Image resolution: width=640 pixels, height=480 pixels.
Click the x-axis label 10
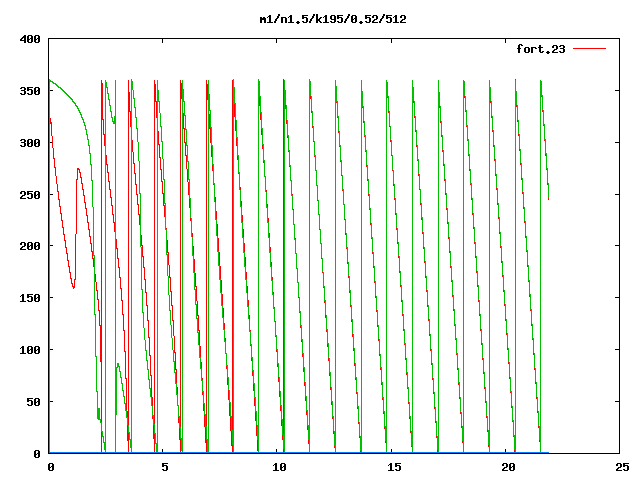coord(279,467)
